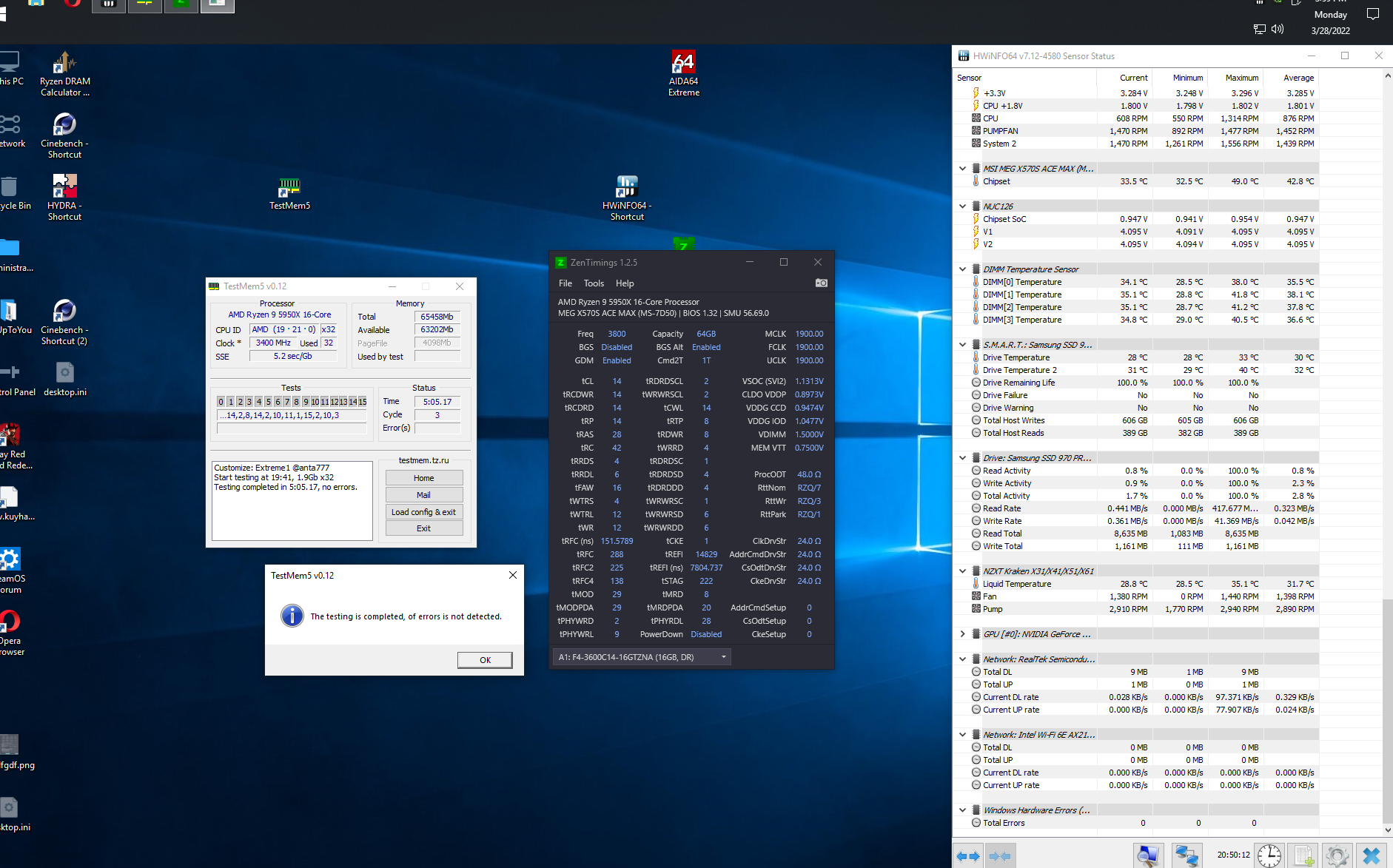Click the HWiNFO vertical scrollbar
Image resolution: width=1393 pixels, height=868 pixels.
pyautogui.click(x=1387, y=451)
